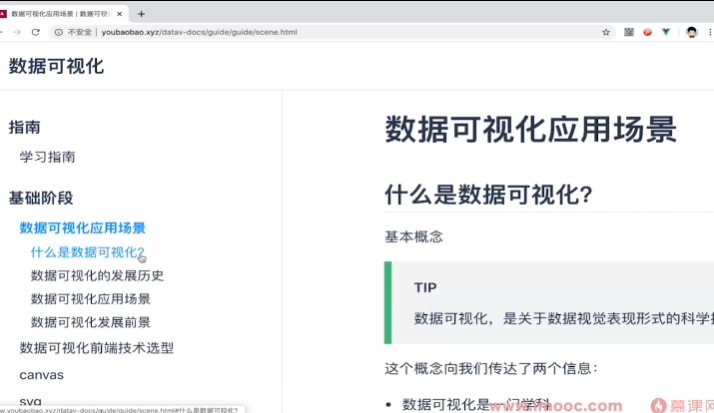Go to the 数据可视化 site title

point(56,66)
